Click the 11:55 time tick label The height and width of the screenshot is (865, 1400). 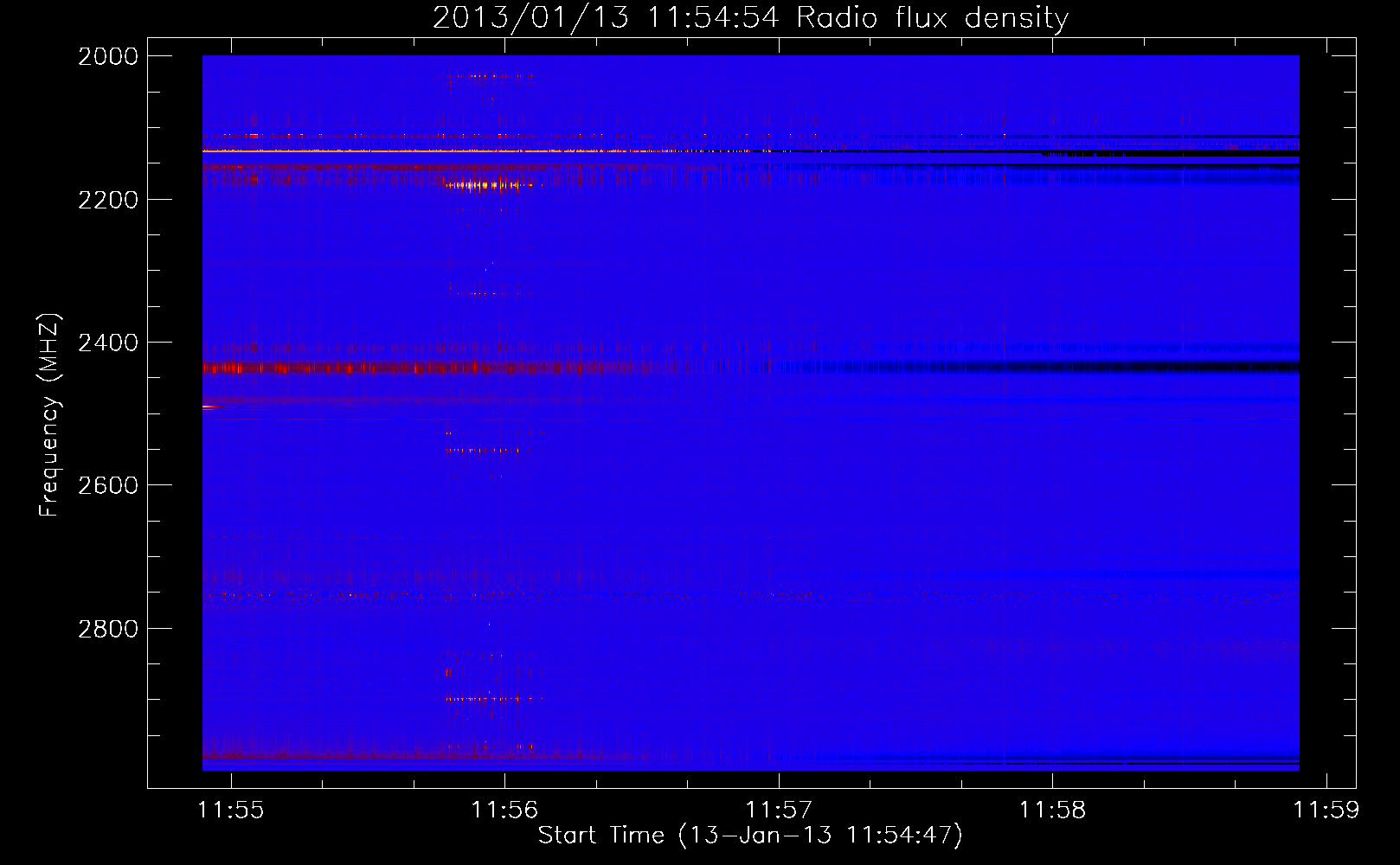(231, 810)
